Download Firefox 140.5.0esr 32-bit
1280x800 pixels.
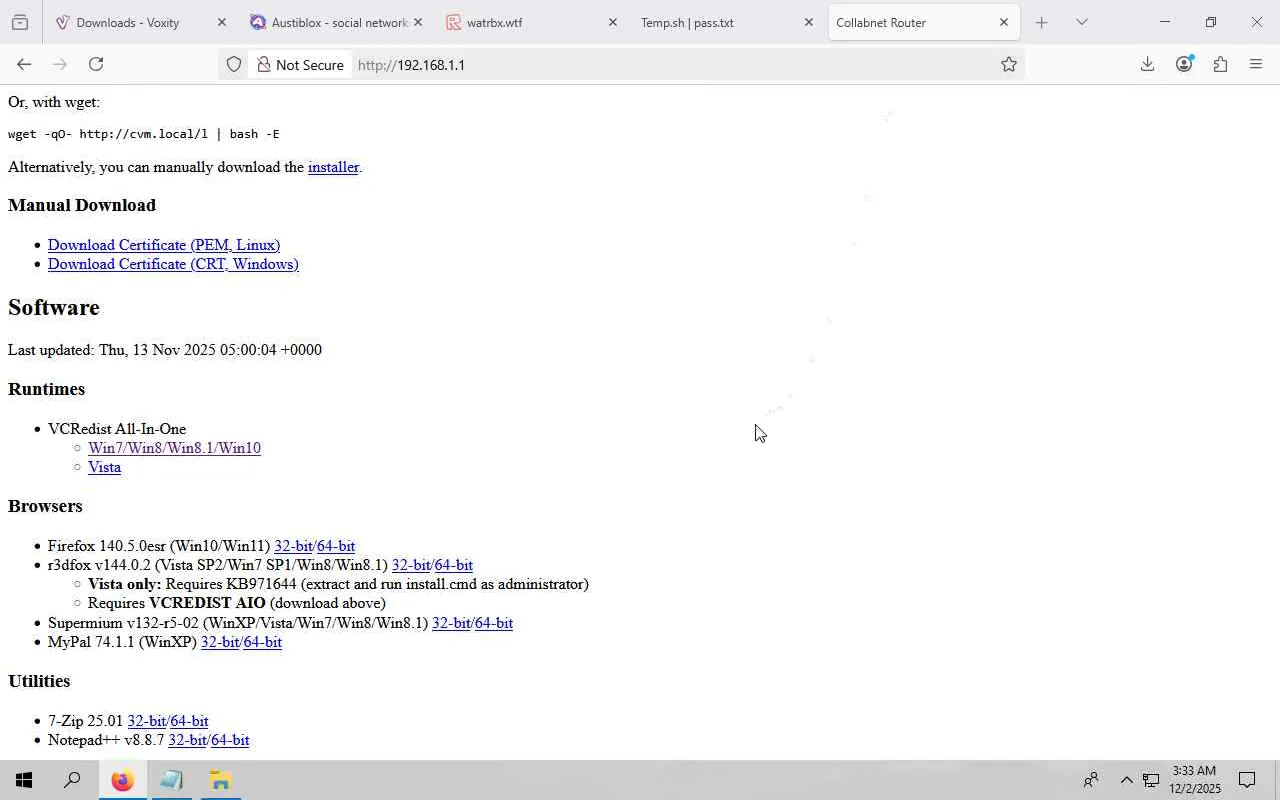(293, 546)
